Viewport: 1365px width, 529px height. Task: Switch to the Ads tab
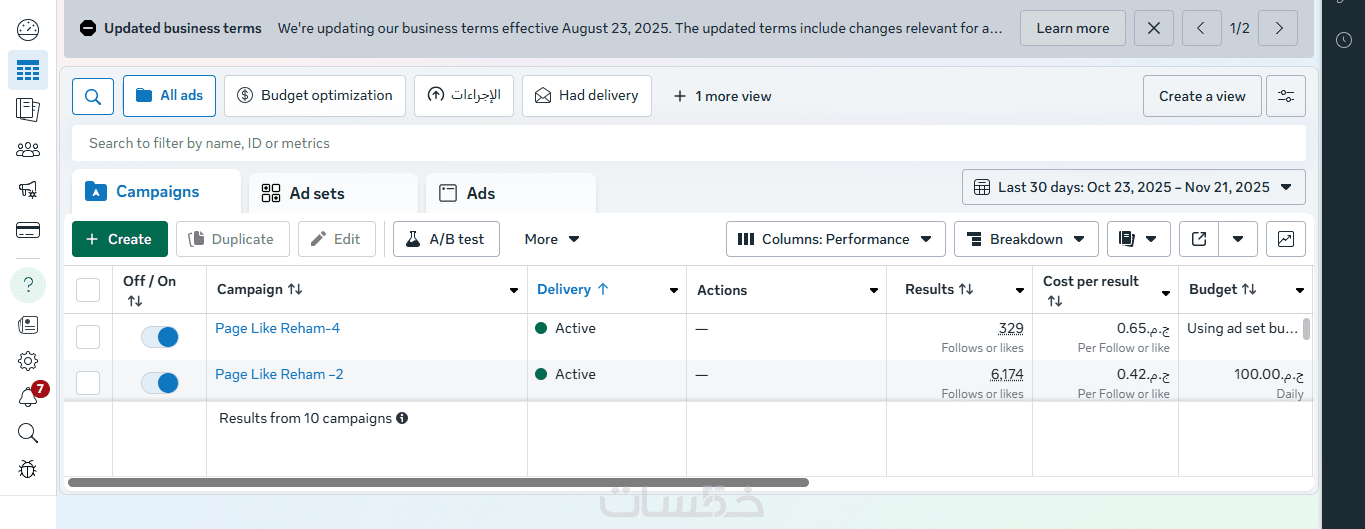point(480,193)
